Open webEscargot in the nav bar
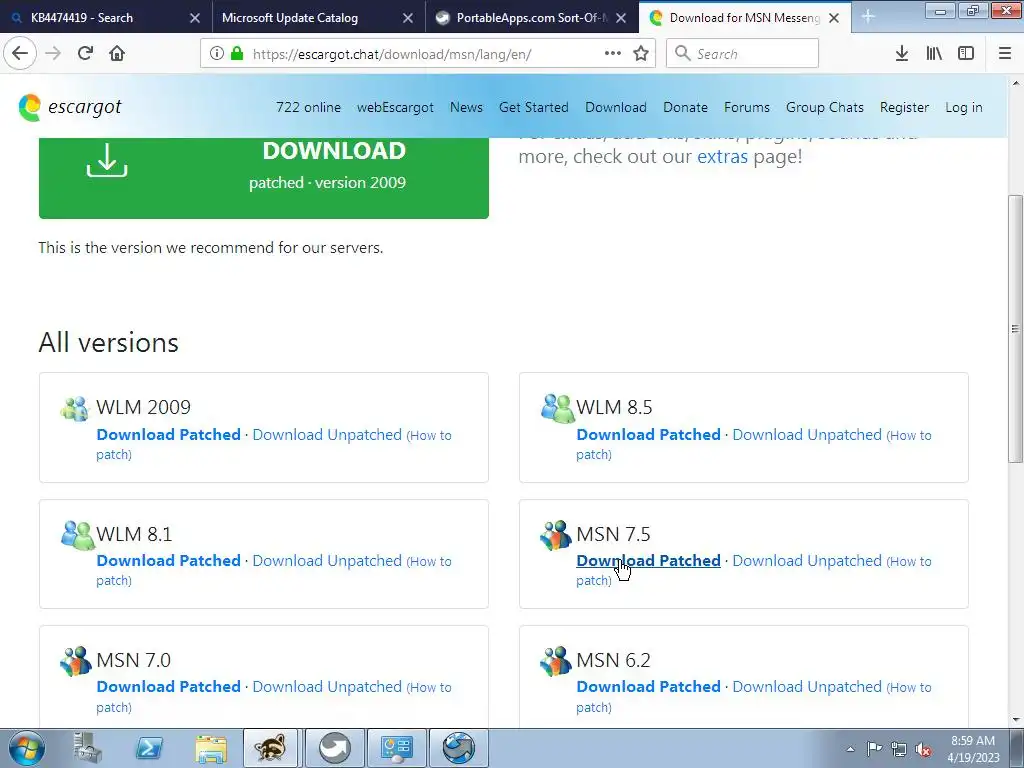The height and width of the screenshot is (768, 1024). (395, 107)
